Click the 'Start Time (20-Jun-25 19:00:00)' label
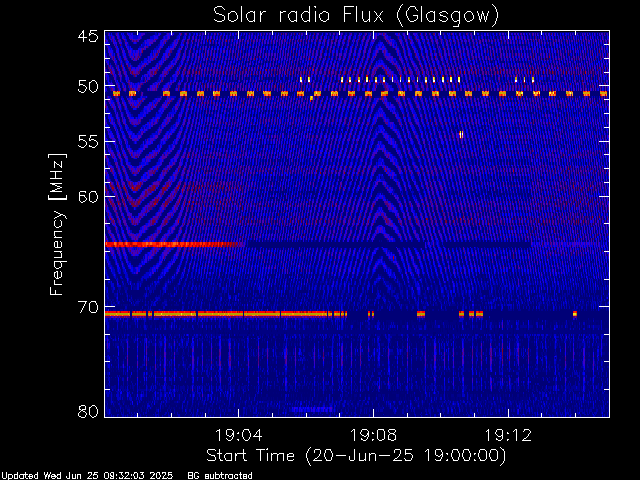This screenshot has height=480, width=640. click(356, 456)
